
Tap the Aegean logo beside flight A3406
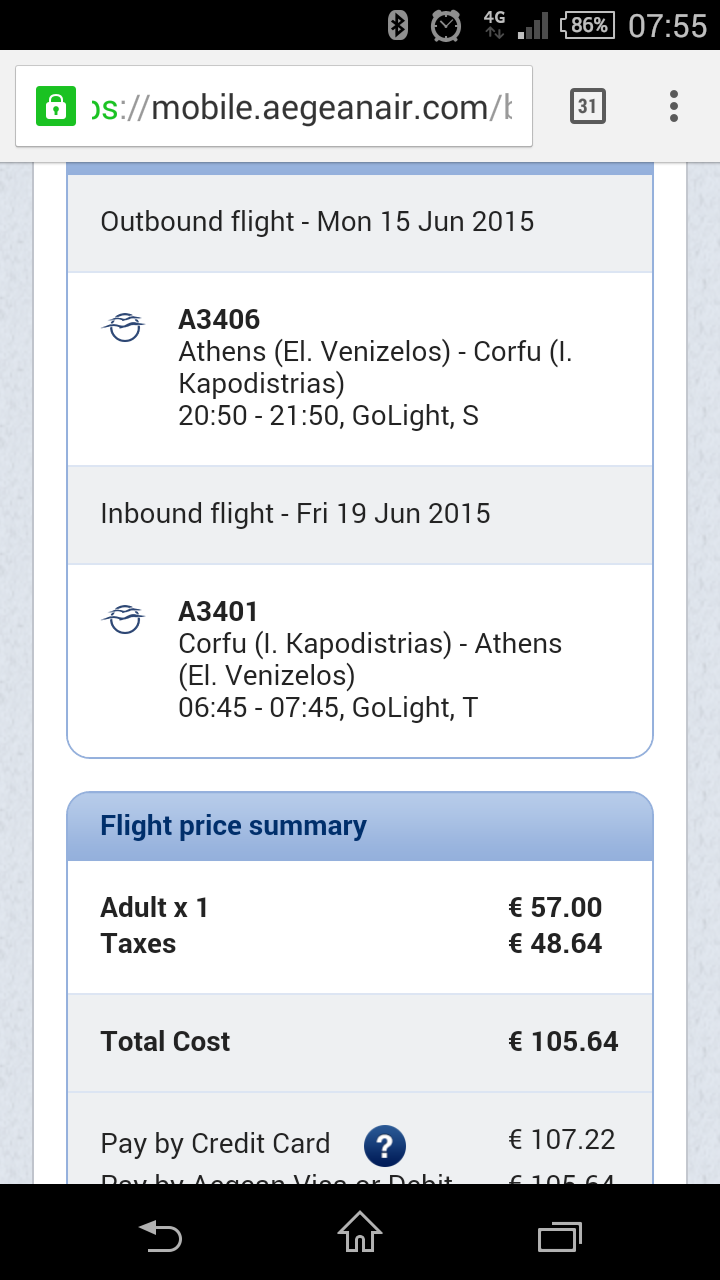pos(124,327)
